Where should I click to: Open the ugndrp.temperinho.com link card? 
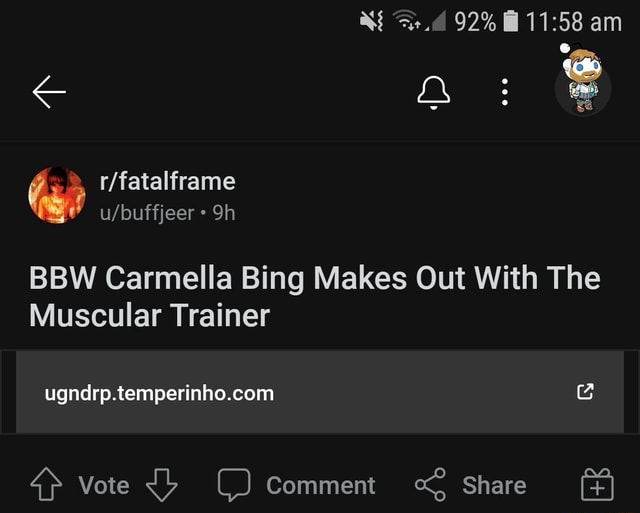point(320,392)
